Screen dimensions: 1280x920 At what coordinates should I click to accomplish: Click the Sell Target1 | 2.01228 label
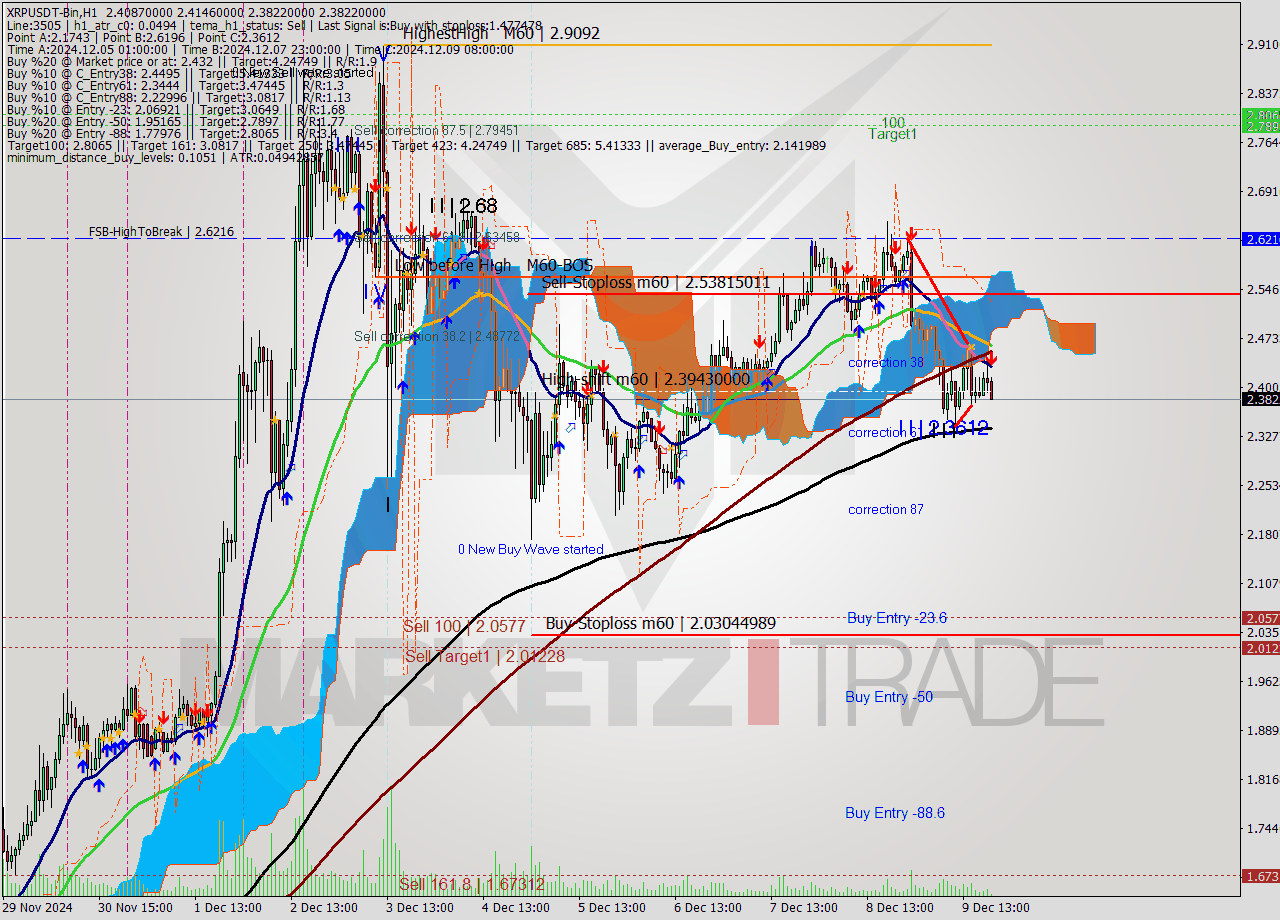coord(485,657)
